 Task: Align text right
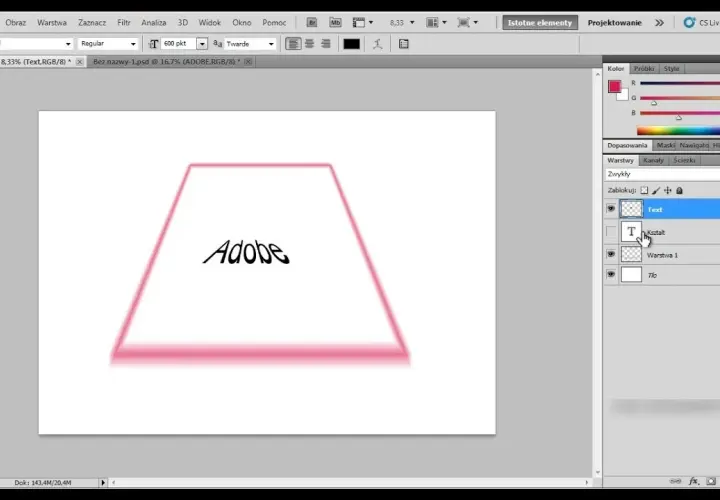326,44
